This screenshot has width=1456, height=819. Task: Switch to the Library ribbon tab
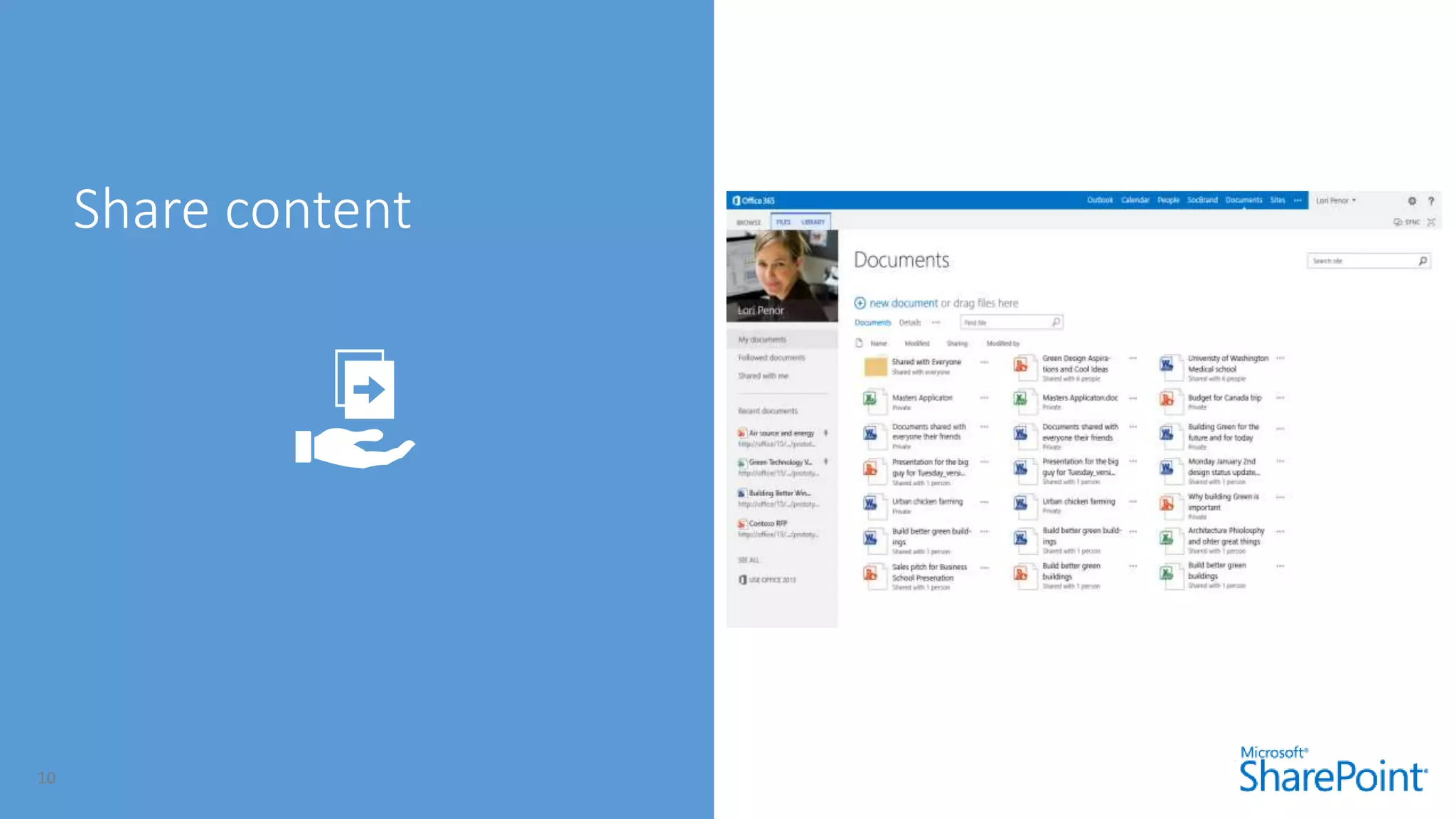point(813,223)
